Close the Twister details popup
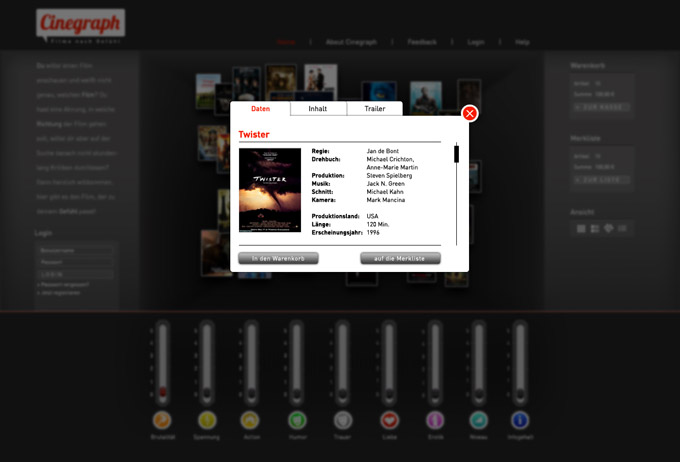680x462 pixels. coord(470,114)
